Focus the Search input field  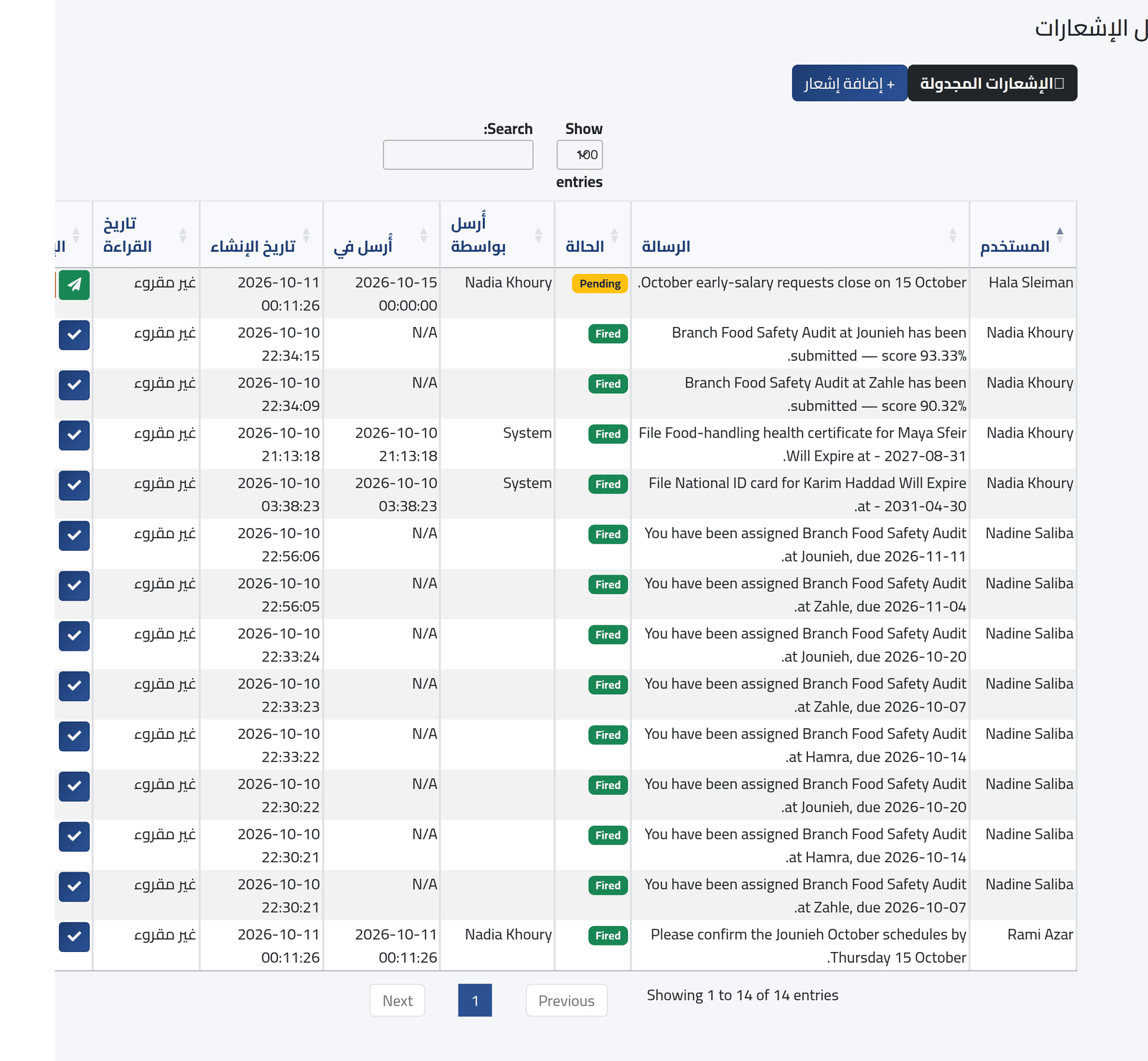pos(458,155)
